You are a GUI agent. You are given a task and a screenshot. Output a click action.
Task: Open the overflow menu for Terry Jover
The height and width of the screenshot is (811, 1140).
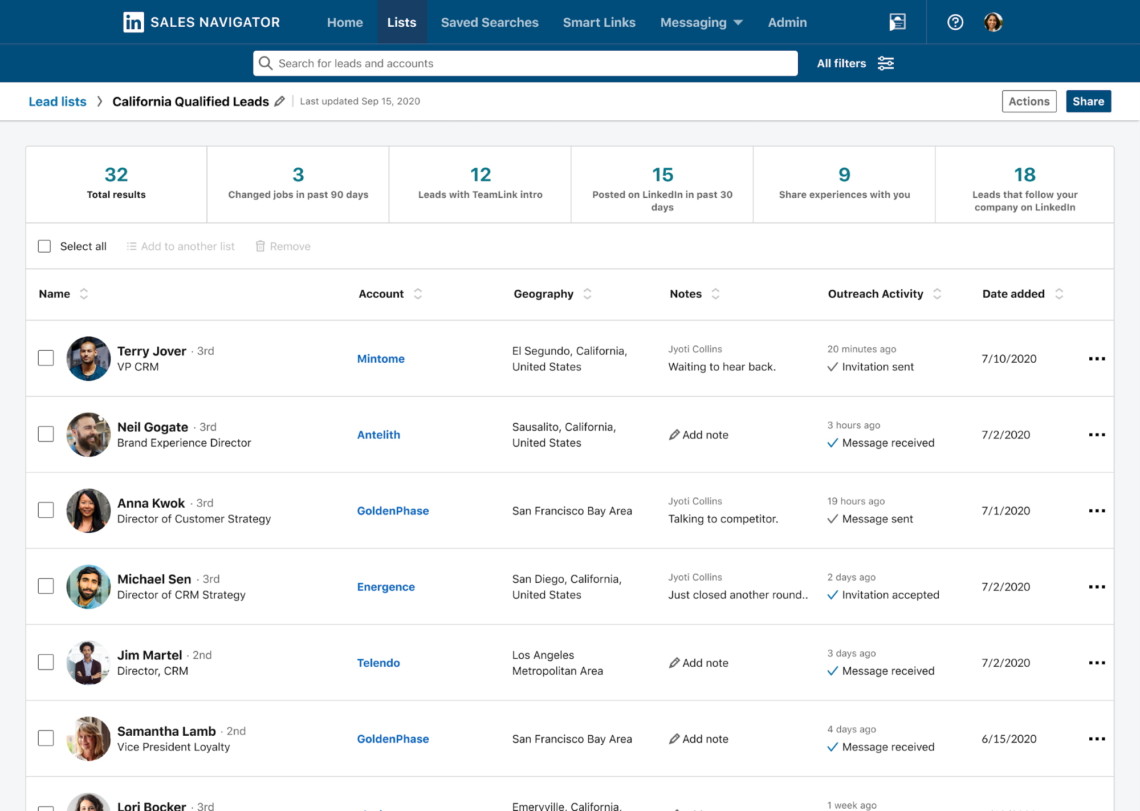(1097, 358)
